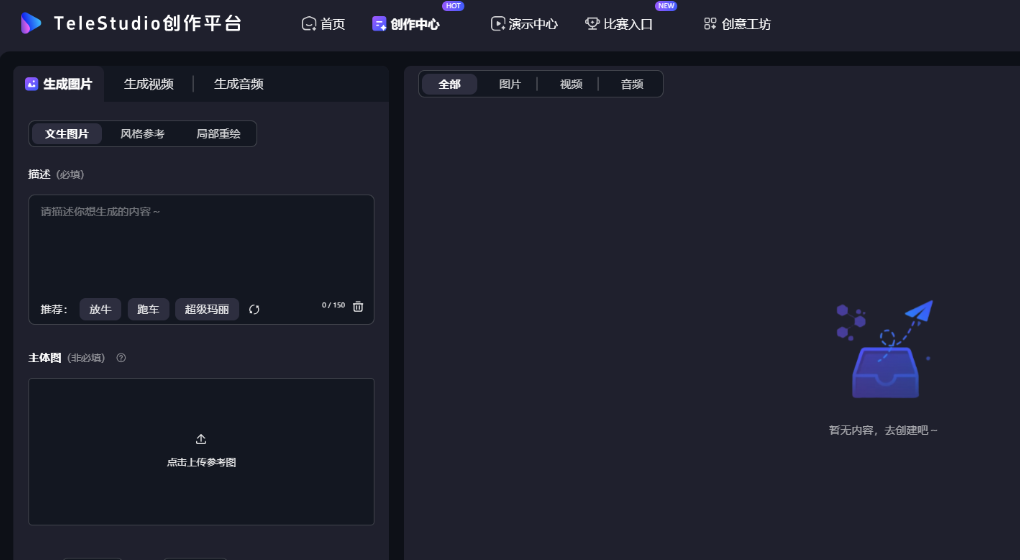The image size is (1020, 560).
Task: Filter results by 视频
Action: coord(571,84)
